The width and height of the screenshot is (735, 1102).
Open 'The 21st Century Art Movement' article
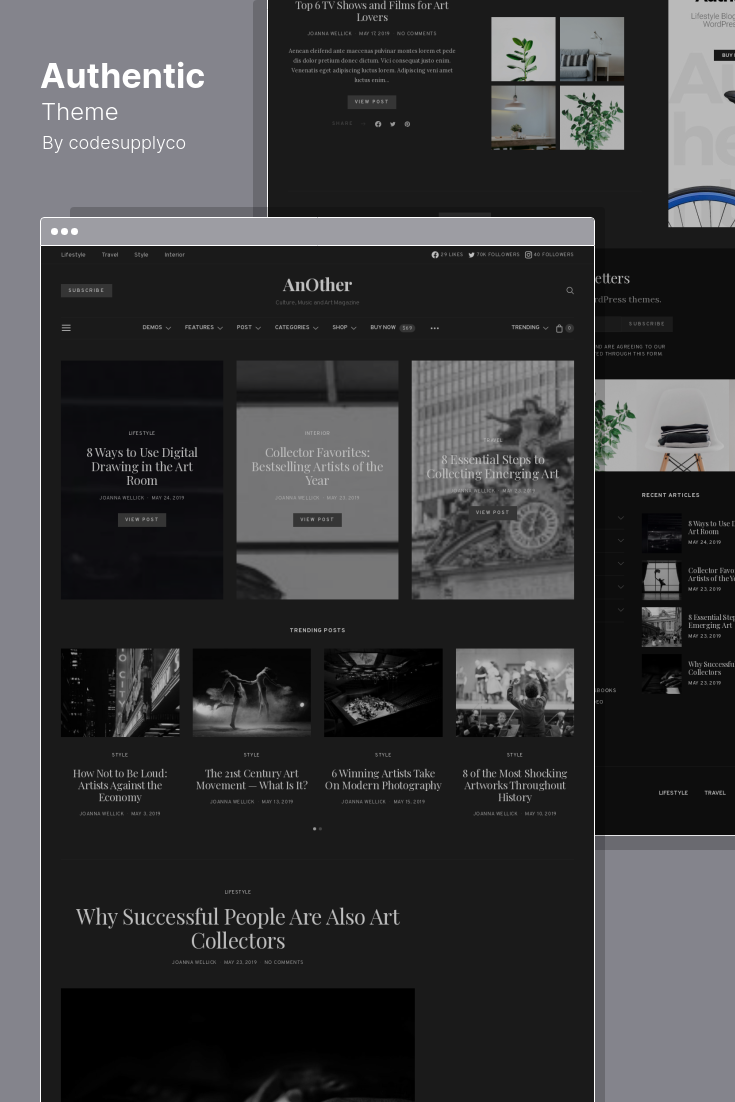pyautogui.click(x=252, y=779)
